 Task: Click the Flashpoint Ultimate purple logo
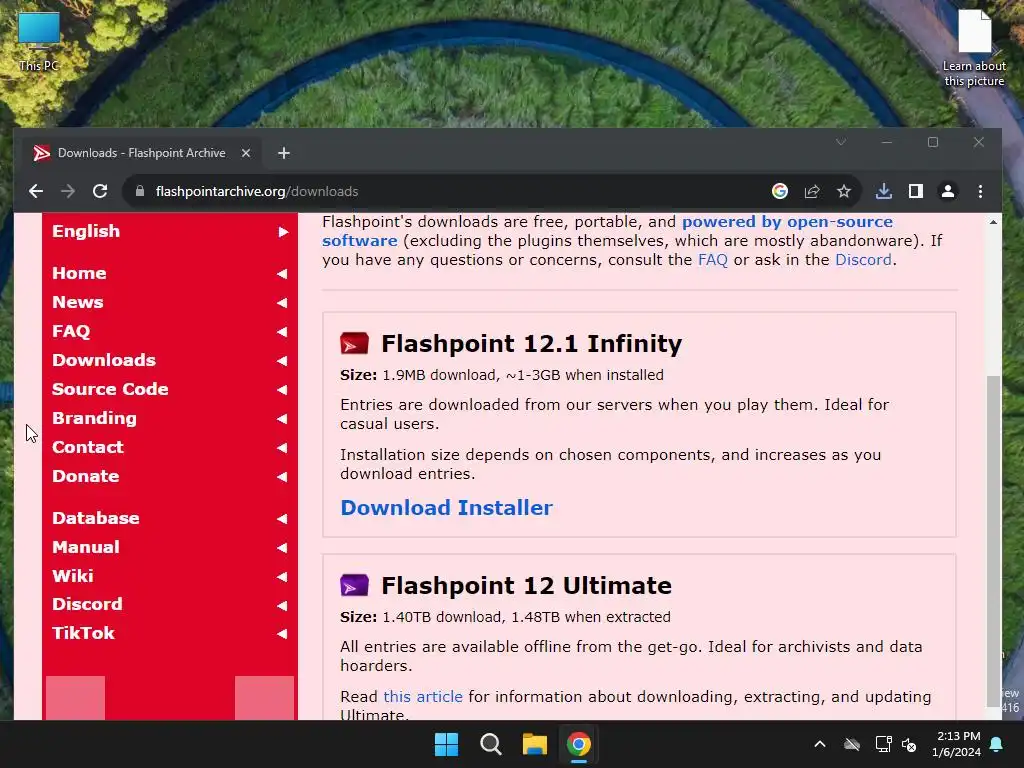[x=354, y=585]
